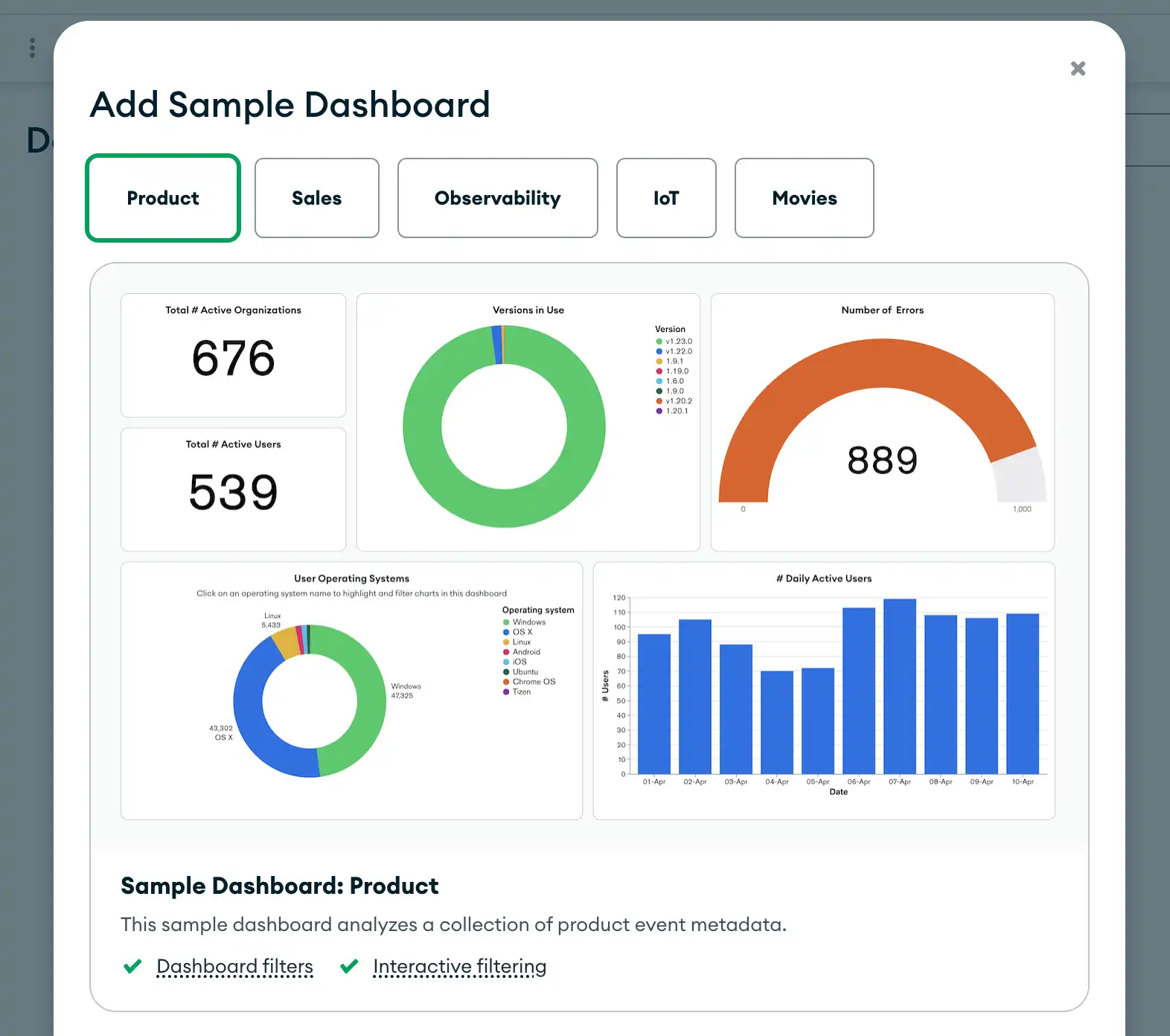The image size is (1170, 1036).
Task: Click the Total # Active Users card
Action: click(x=233, y=489)
